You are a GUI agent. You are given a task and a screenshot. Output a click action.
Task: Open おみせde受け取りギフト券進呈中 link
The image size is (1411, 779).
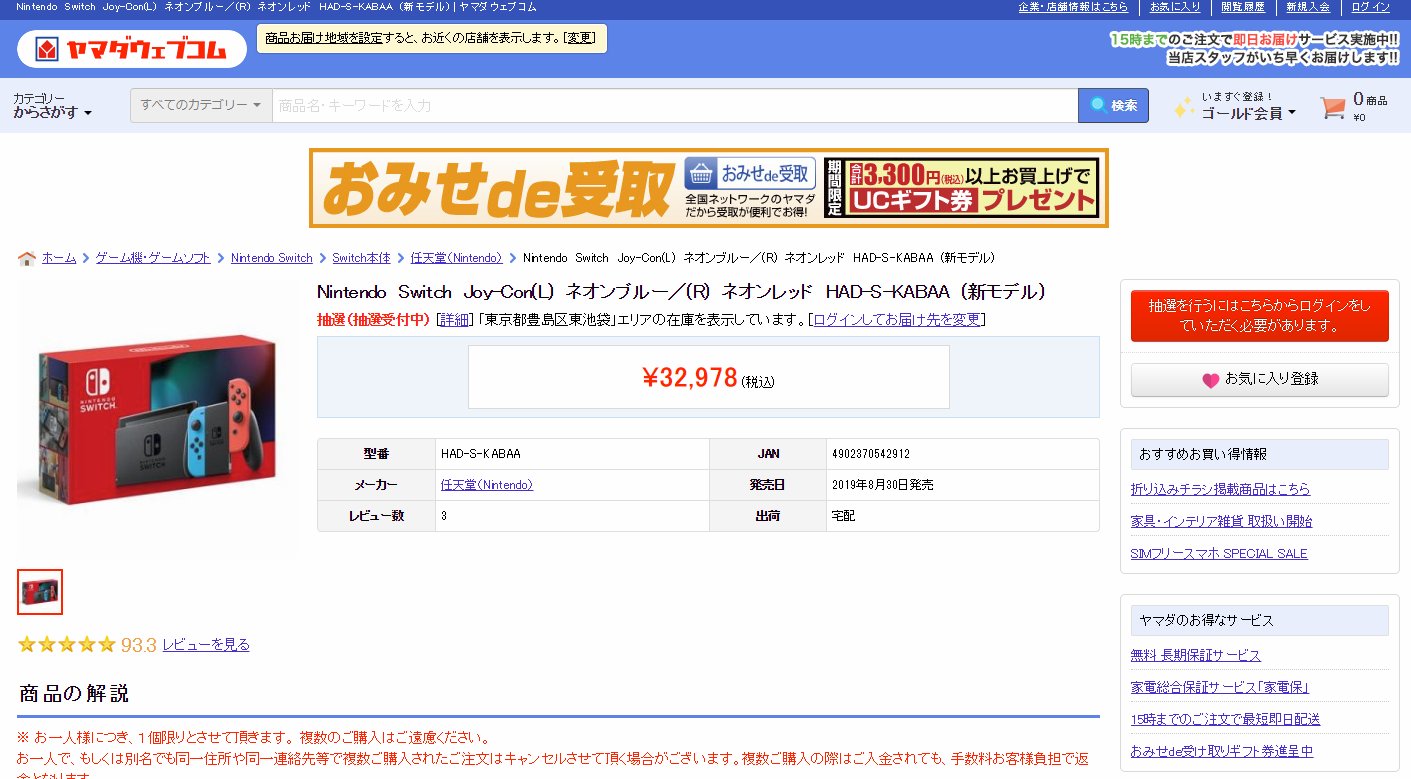click(x=1222, y=751)
